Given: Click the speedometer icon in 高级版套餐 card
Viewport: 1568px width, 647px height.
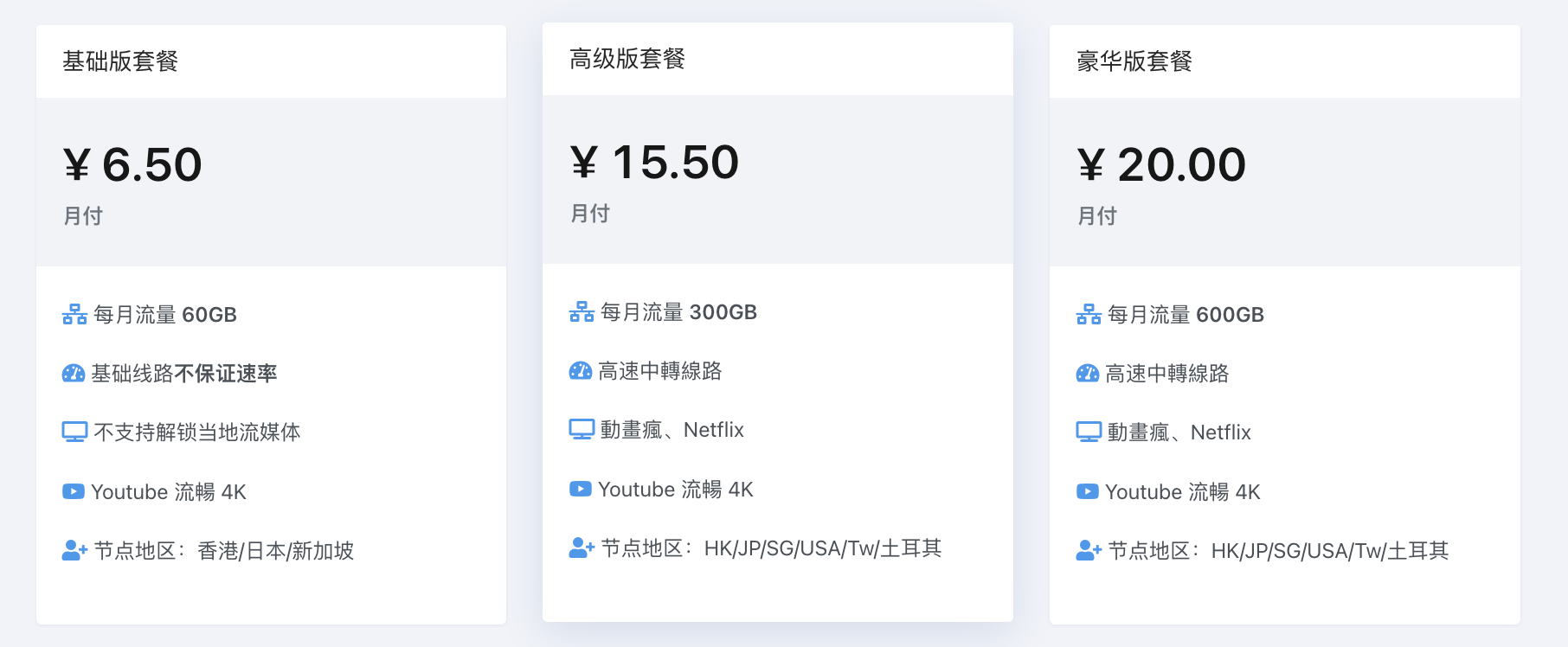Looking at the screenshot, I should [581, 371].
